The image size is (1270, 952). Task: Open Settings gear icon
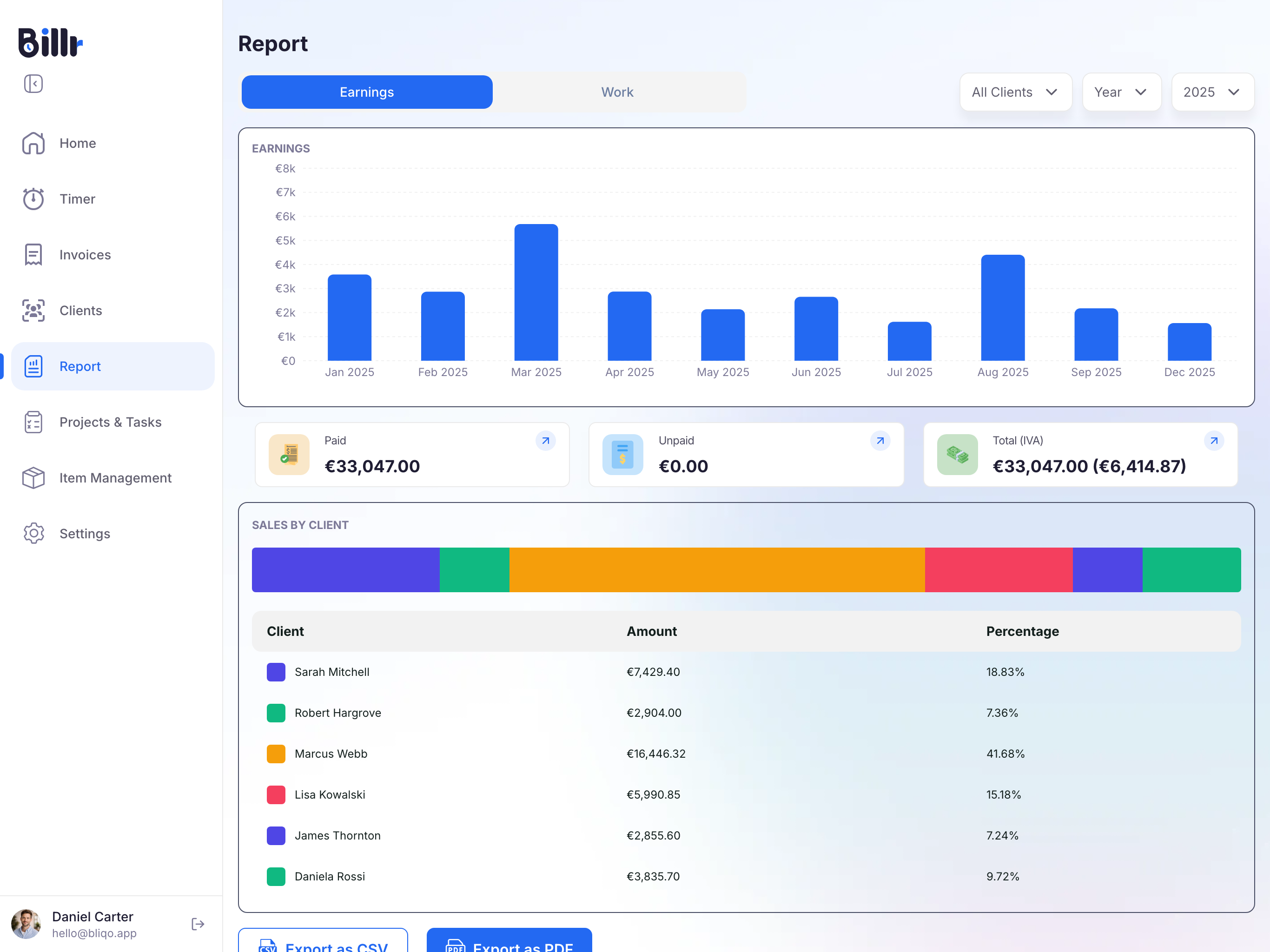click(x=33, y=534)
